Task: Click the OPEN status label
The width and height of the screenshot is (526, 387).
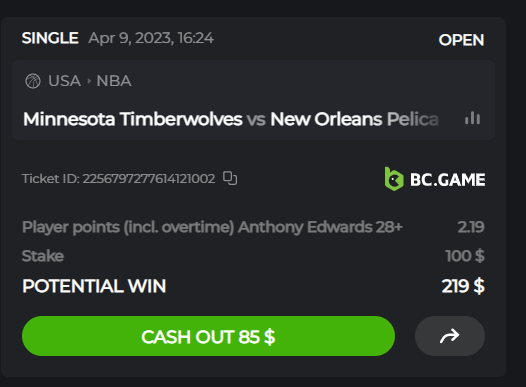Action: 461,40
